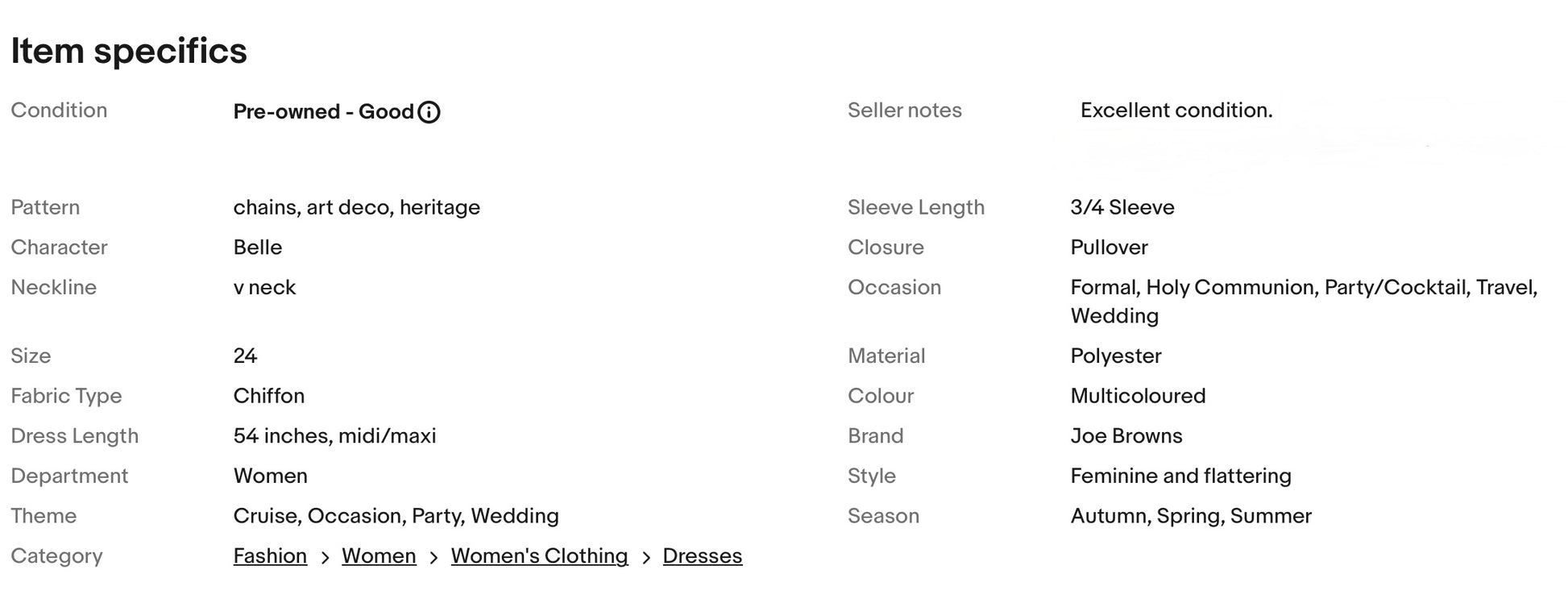The width and height of the screenshot is (1568, 595).
Task: Click the 54 inches, midi/maxi dress length
Action: (334, 435)
